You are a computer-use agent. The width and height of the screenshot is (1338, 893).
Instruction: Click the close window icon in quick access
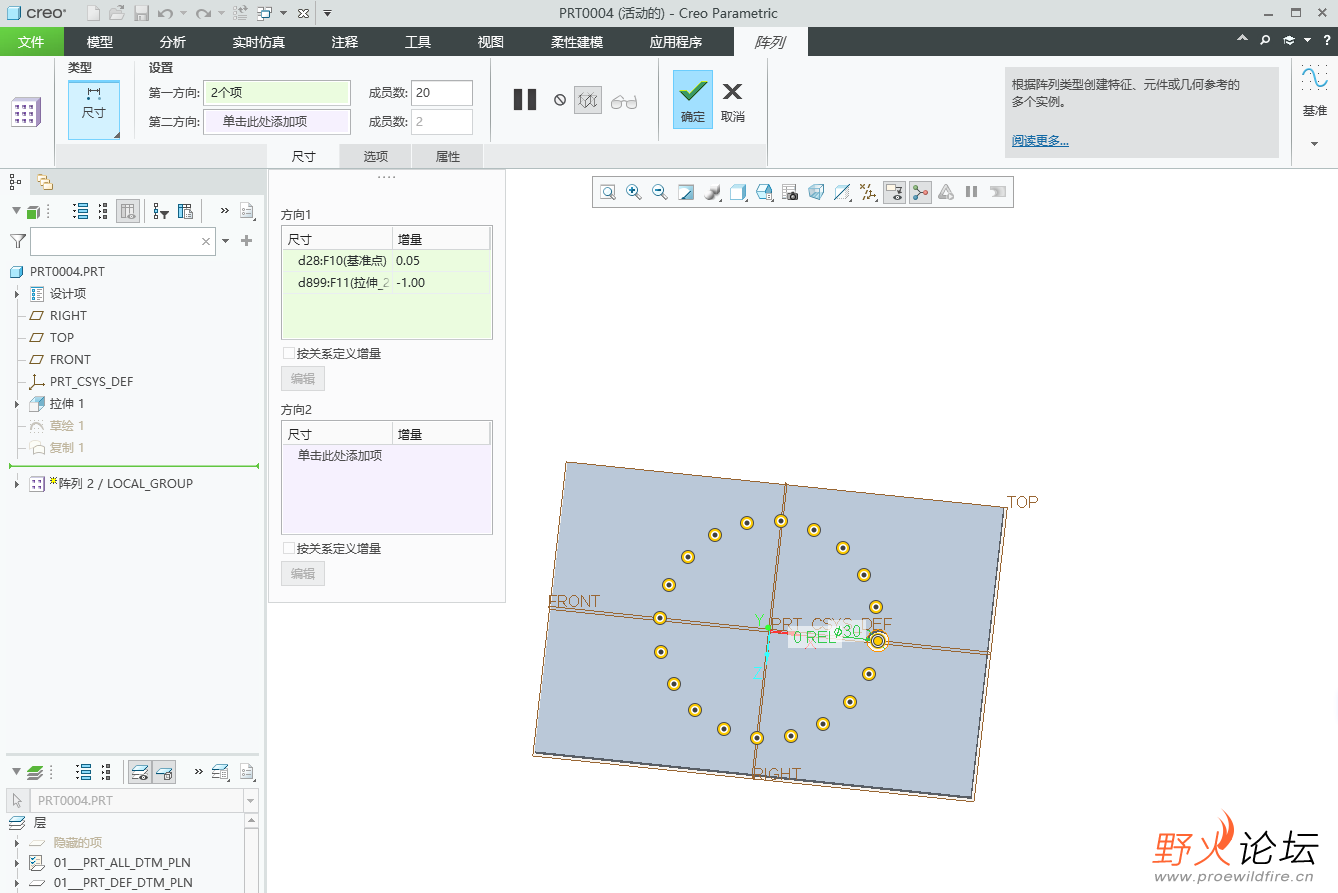[x=303, y=13]
